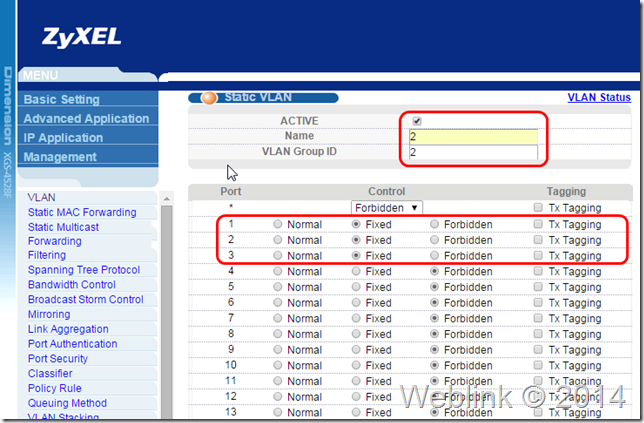Select Normal for port 1

pos(278,224)
